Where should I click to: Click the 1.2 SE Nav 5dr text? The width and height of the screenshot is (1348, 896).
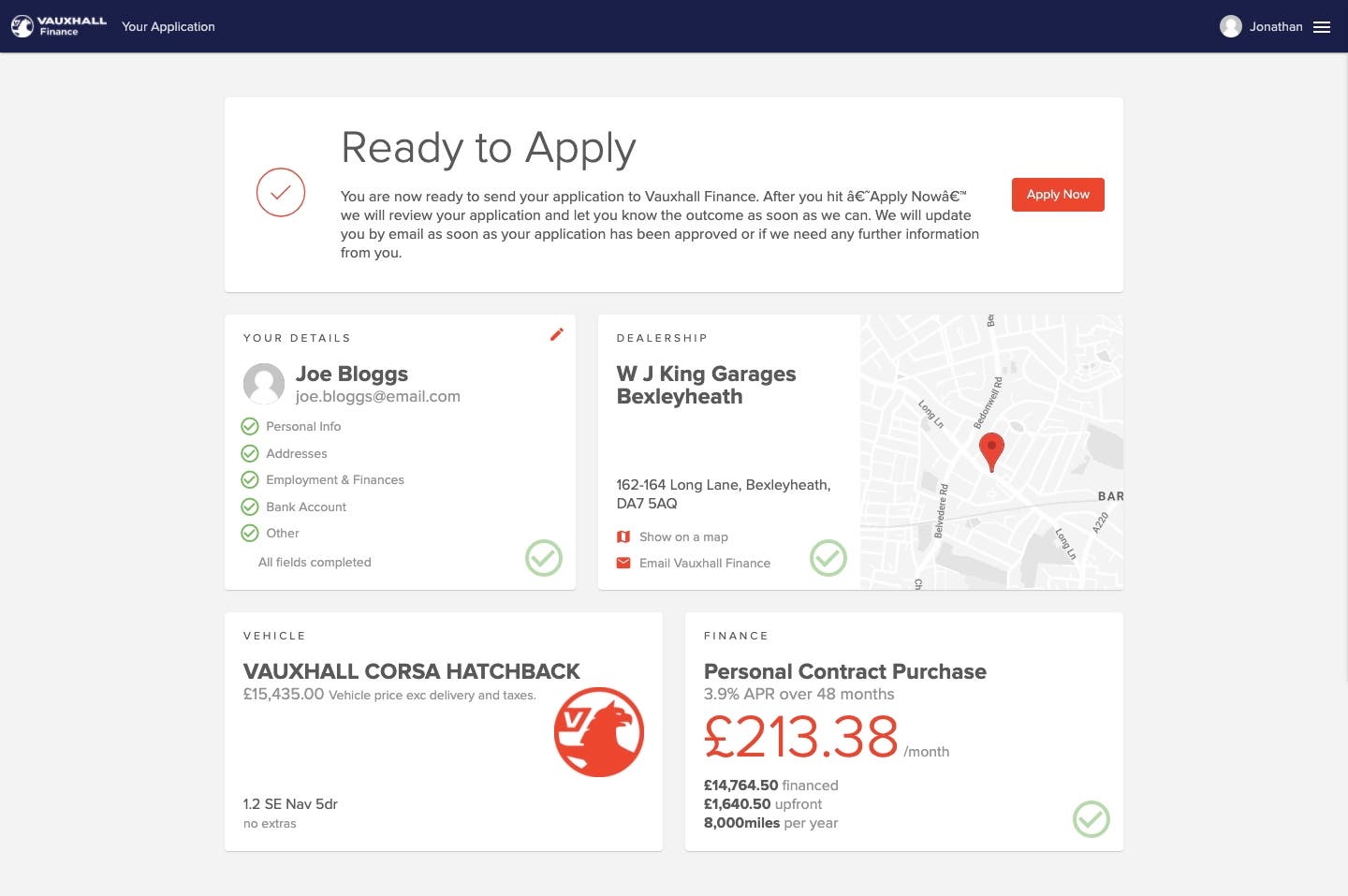click(x=290, y=804)
